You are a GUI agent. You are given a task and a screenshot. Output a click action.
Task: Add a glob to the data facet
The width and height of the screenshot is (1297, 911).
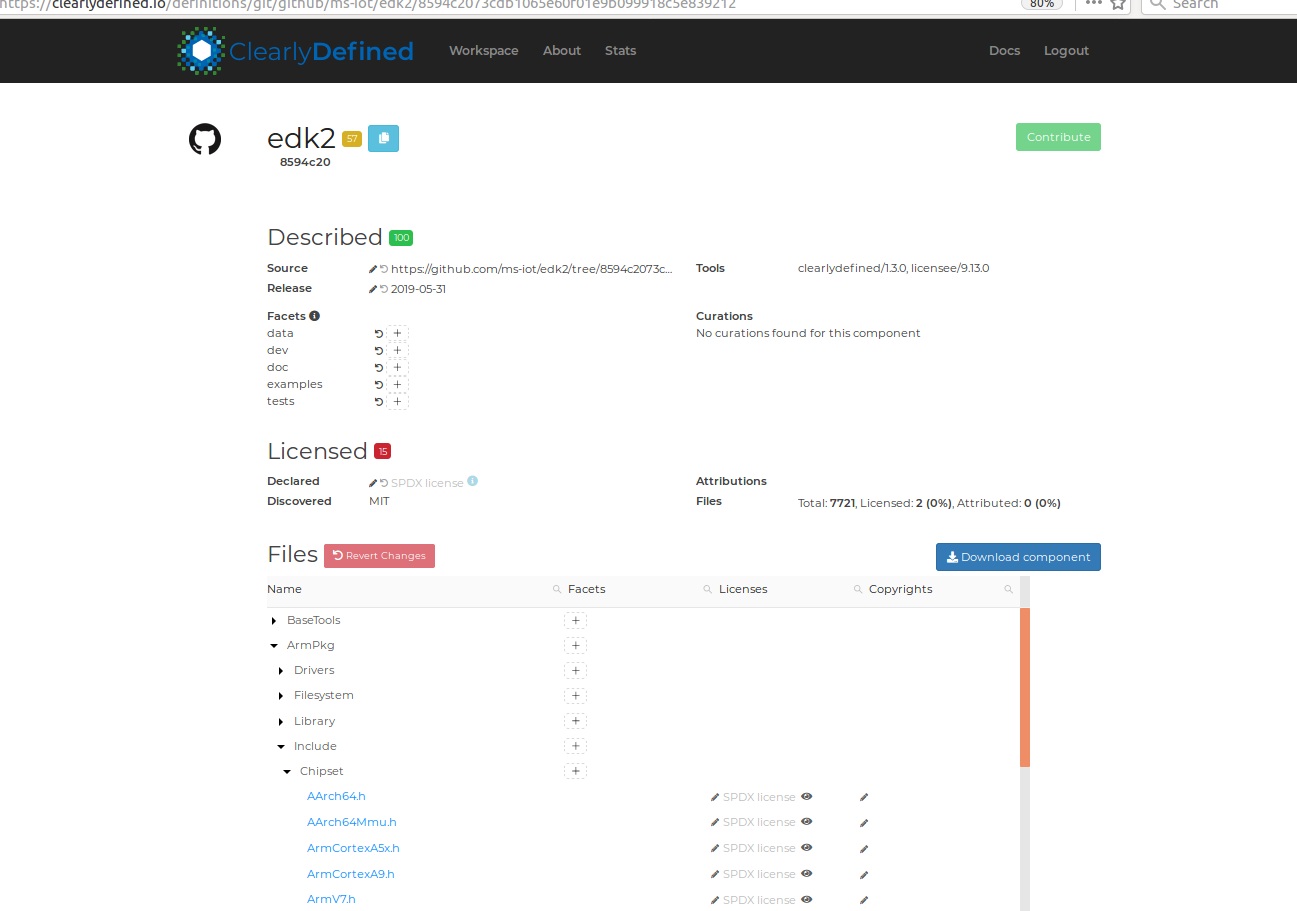[x=396, y=333]
